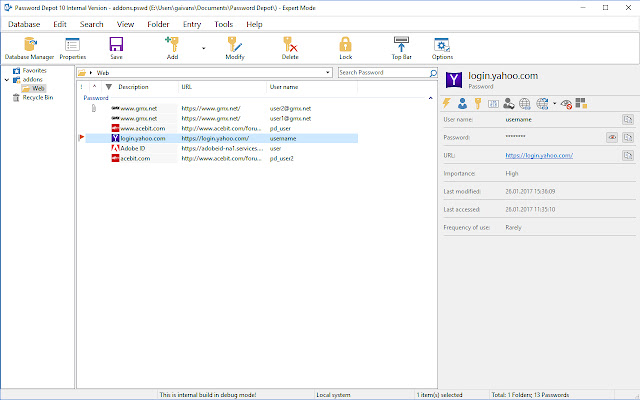Select the addons database node
The width and height of the screenshot is (640, 400).
[32, 80]
